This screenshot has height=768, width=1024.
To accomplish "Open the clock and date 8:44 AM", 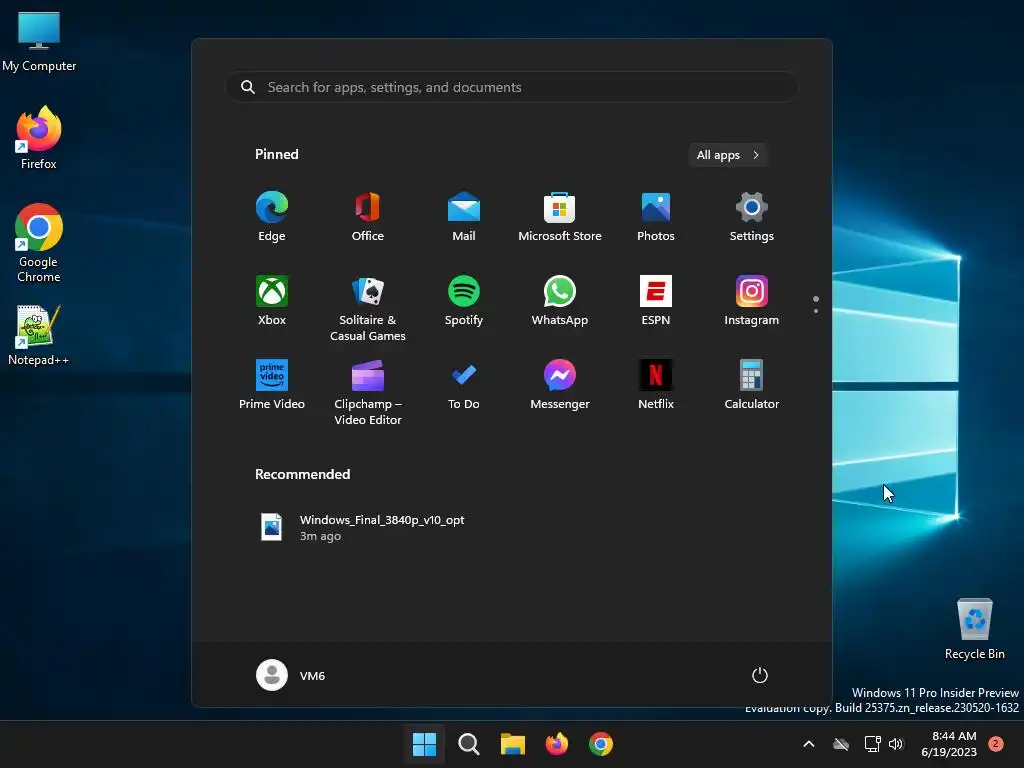I will 949,744.
